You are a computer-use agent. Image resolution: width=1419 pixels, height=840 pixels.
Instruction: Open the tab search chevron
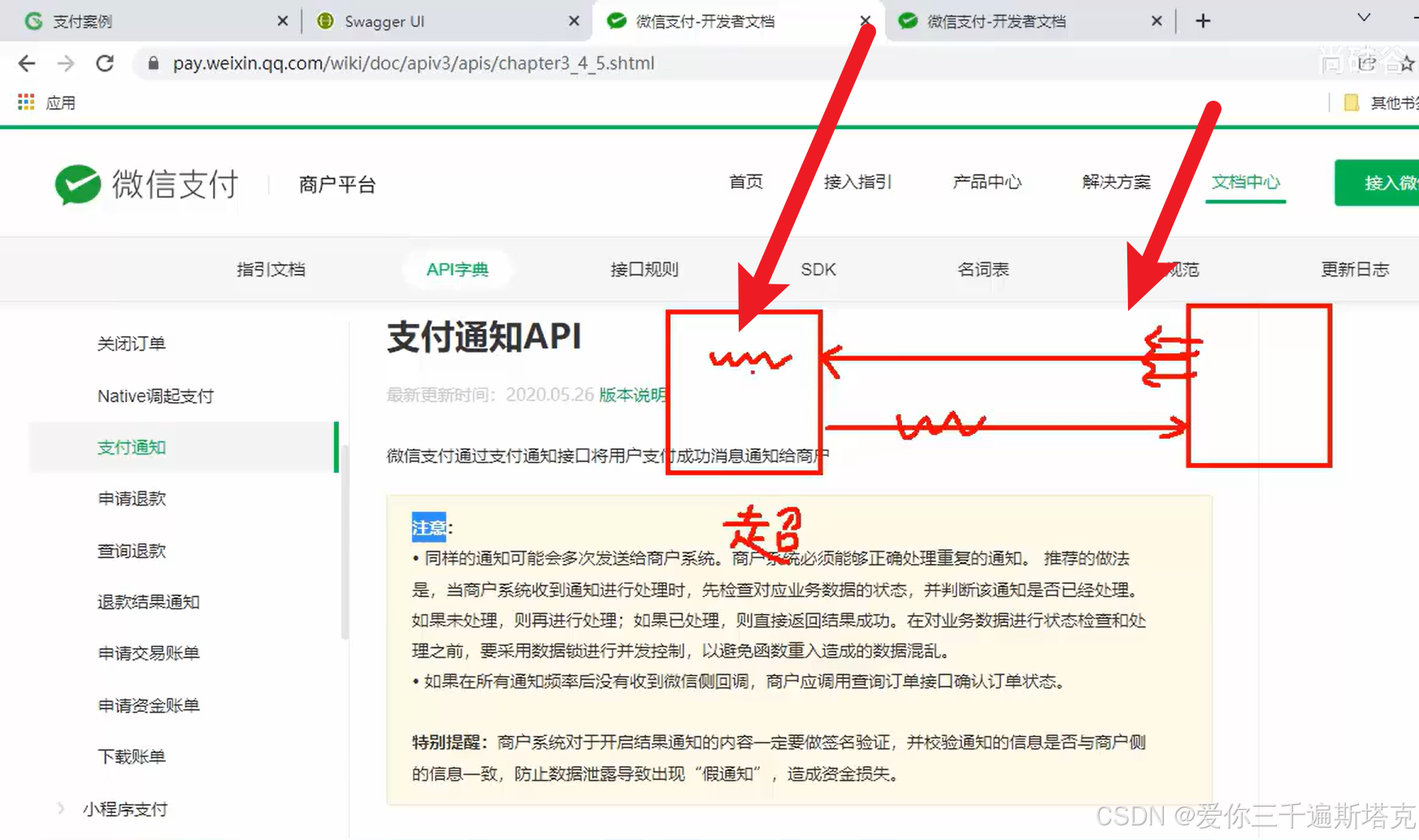tap(1364, 18)
